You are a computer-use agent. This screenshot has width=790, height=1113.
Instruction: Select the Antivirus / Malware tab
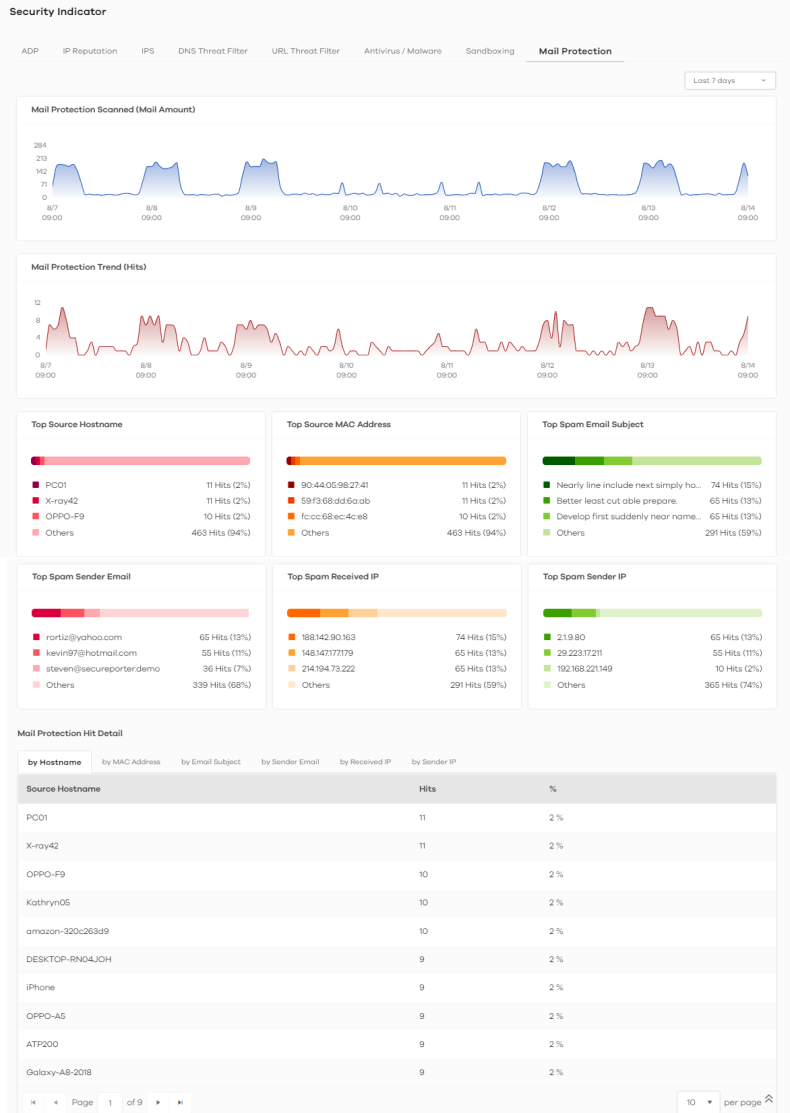(402, 51)
